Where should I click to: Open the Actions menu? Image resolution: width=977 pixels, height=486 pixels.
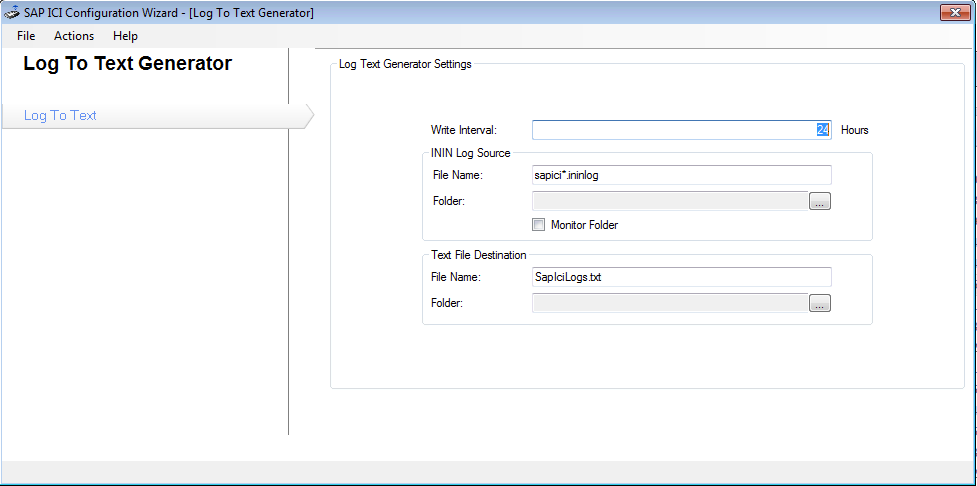74,36
